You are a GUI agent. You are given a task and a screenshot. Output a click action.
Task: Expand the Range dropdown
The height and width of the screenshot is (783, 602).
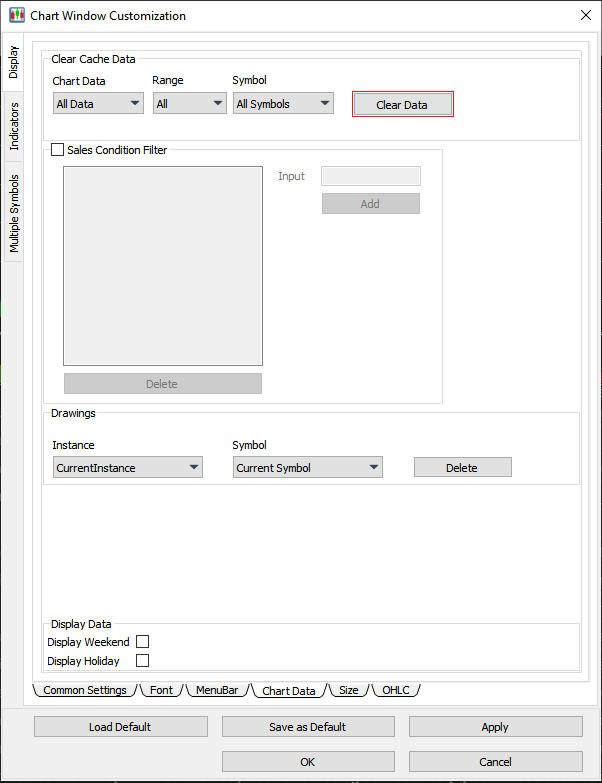(x=189, y=103)
